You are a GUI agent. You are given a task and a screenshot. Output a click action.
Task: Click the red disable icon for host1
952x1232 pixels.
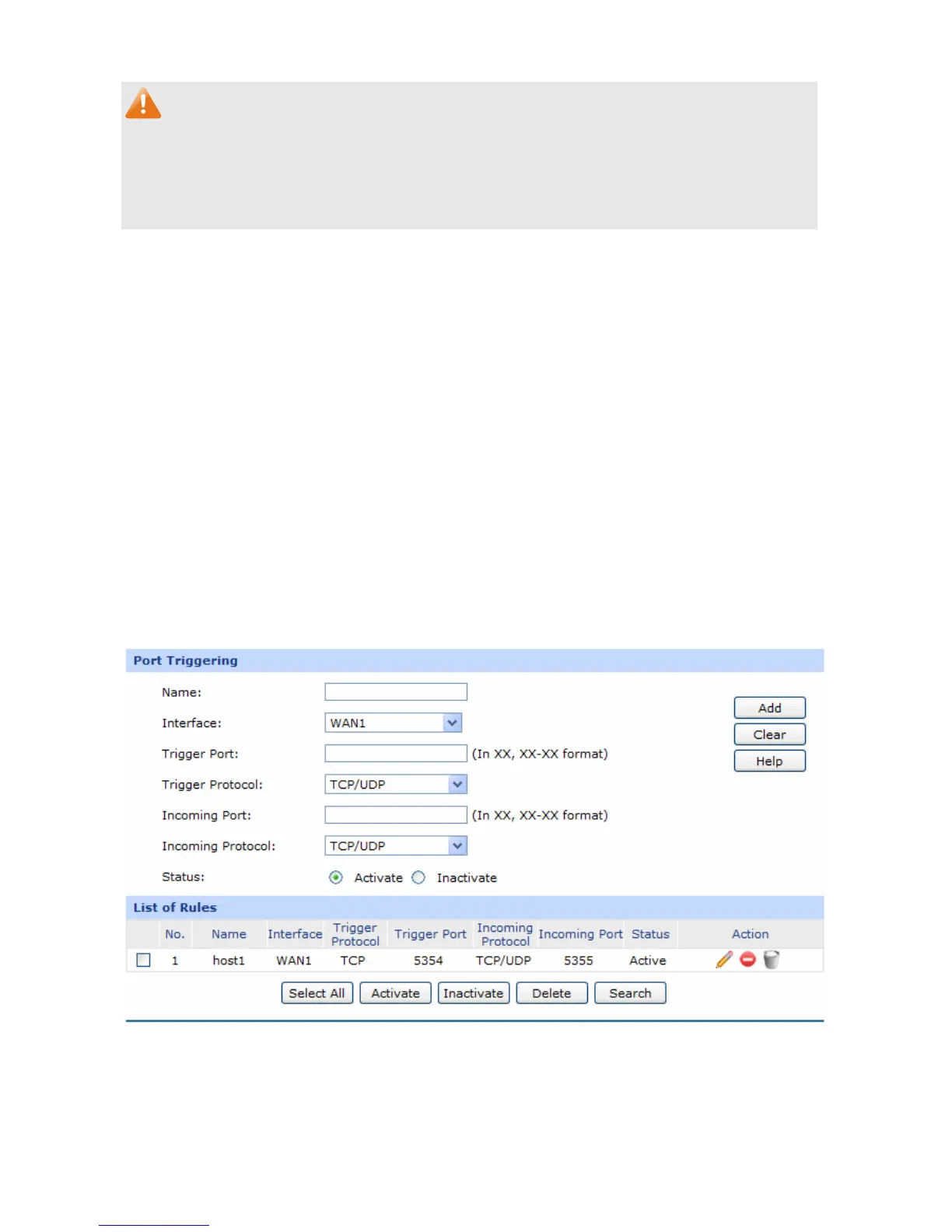pos(747,960)
